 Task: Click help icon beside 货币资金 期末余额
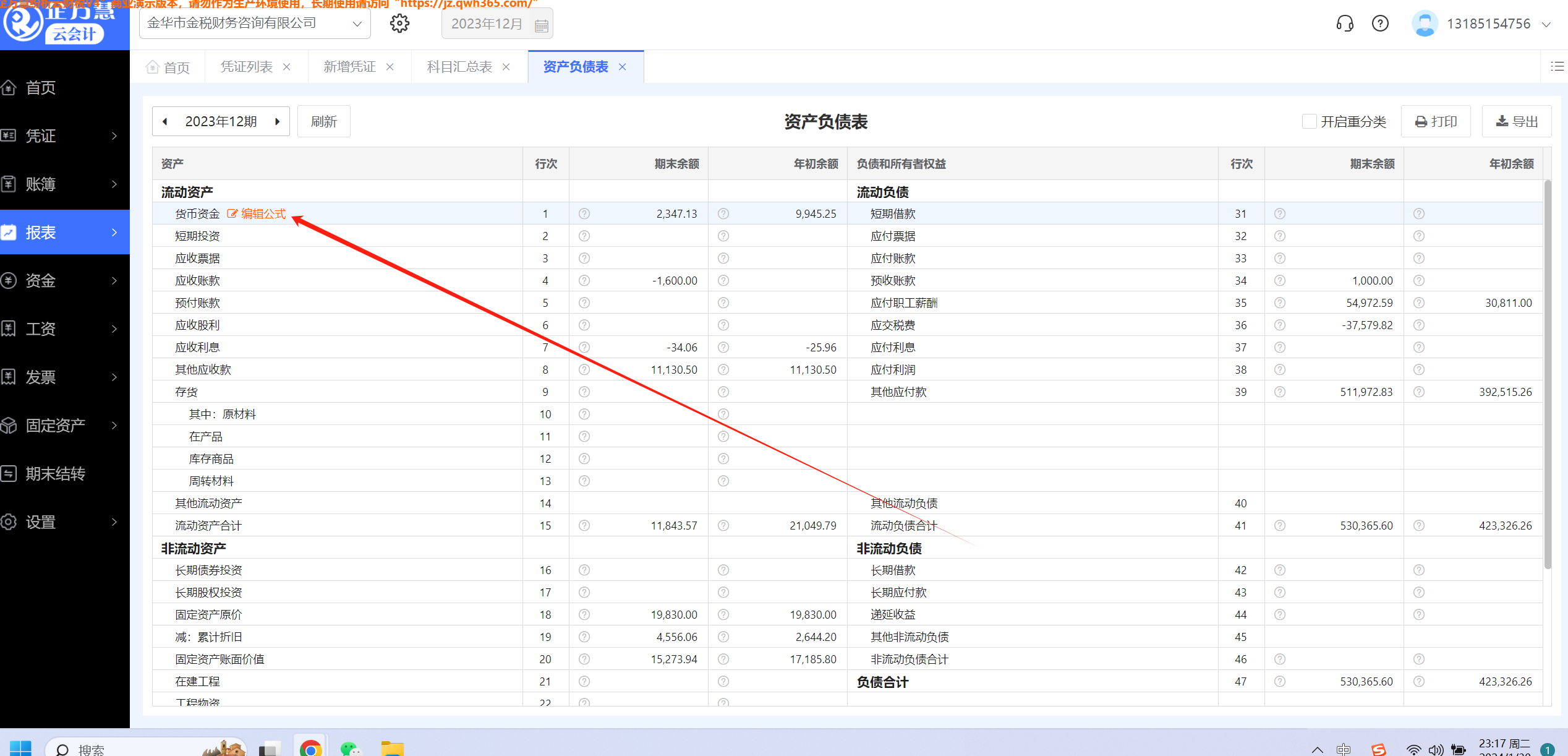pos(584,214)
